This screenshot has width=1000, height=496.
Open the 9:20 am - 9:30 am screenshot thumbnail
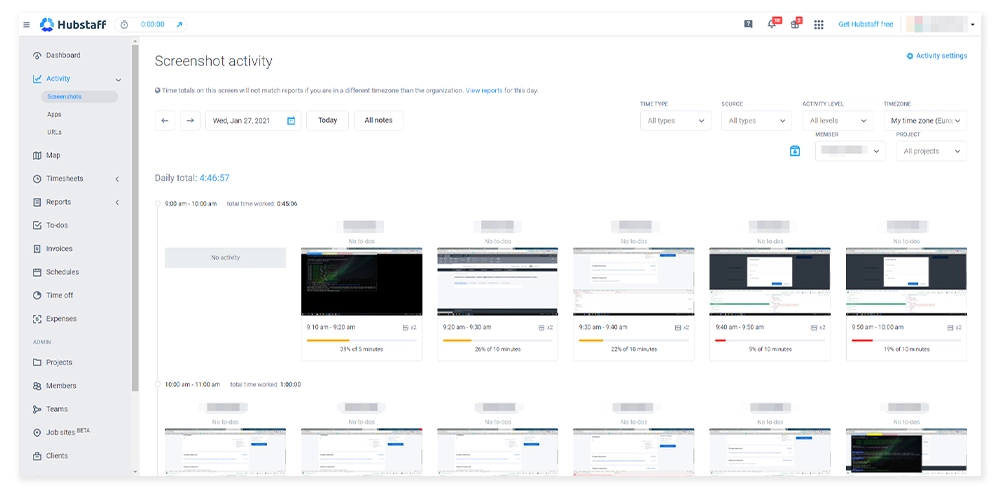497,282
